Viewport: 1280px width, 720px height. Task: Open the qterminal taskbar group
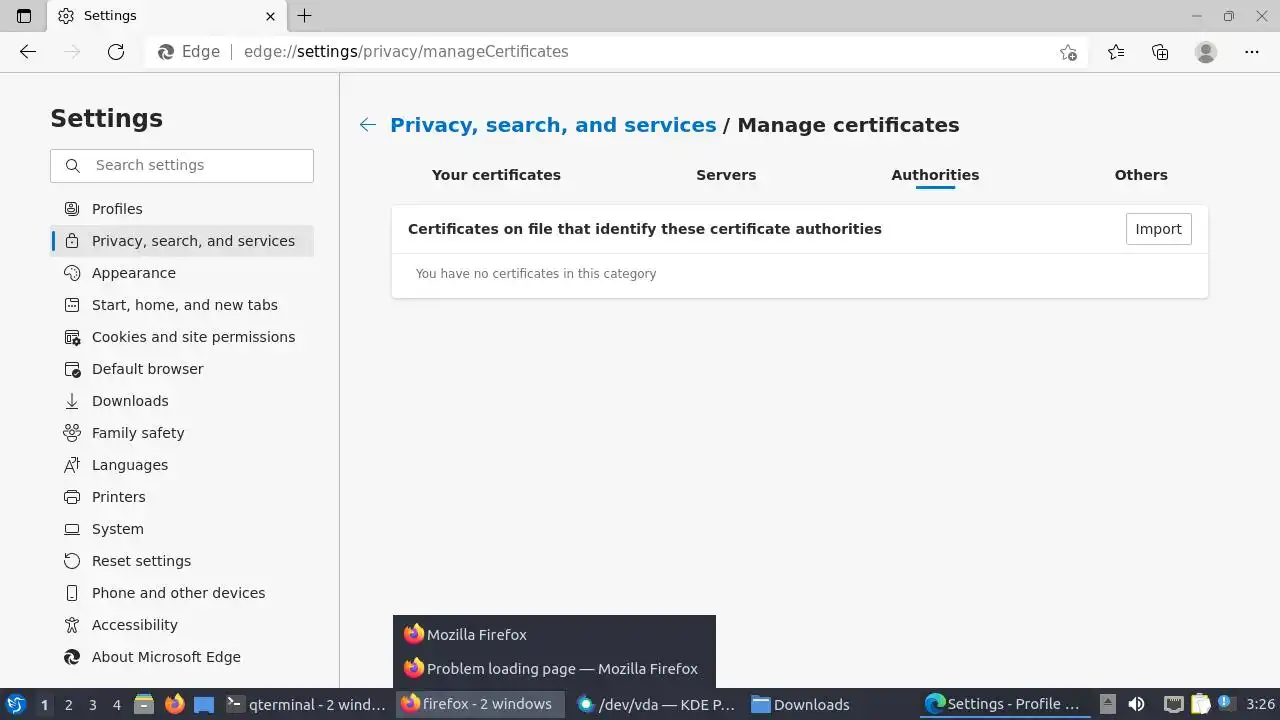306,704
